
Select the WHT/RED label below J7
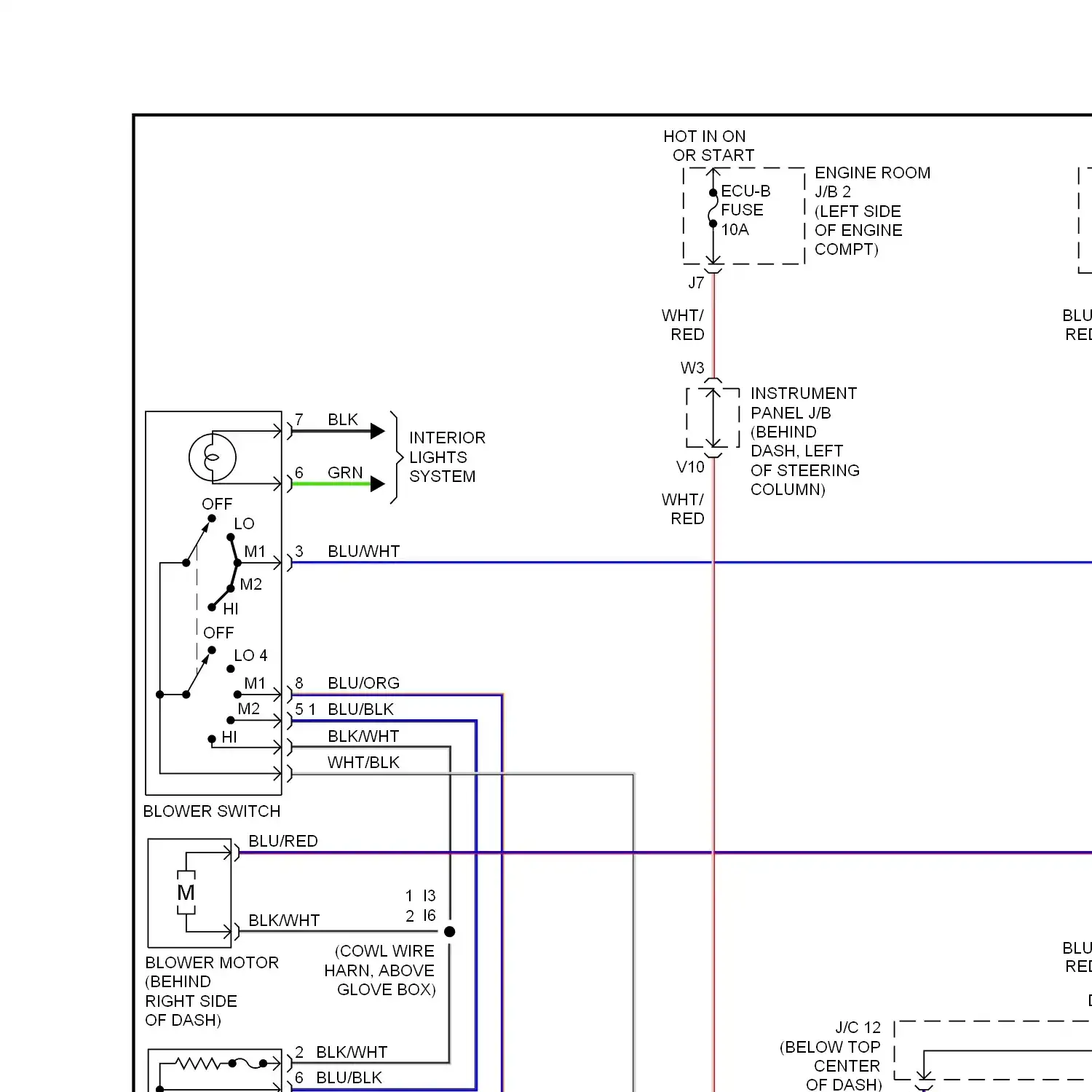coord(683,325)
